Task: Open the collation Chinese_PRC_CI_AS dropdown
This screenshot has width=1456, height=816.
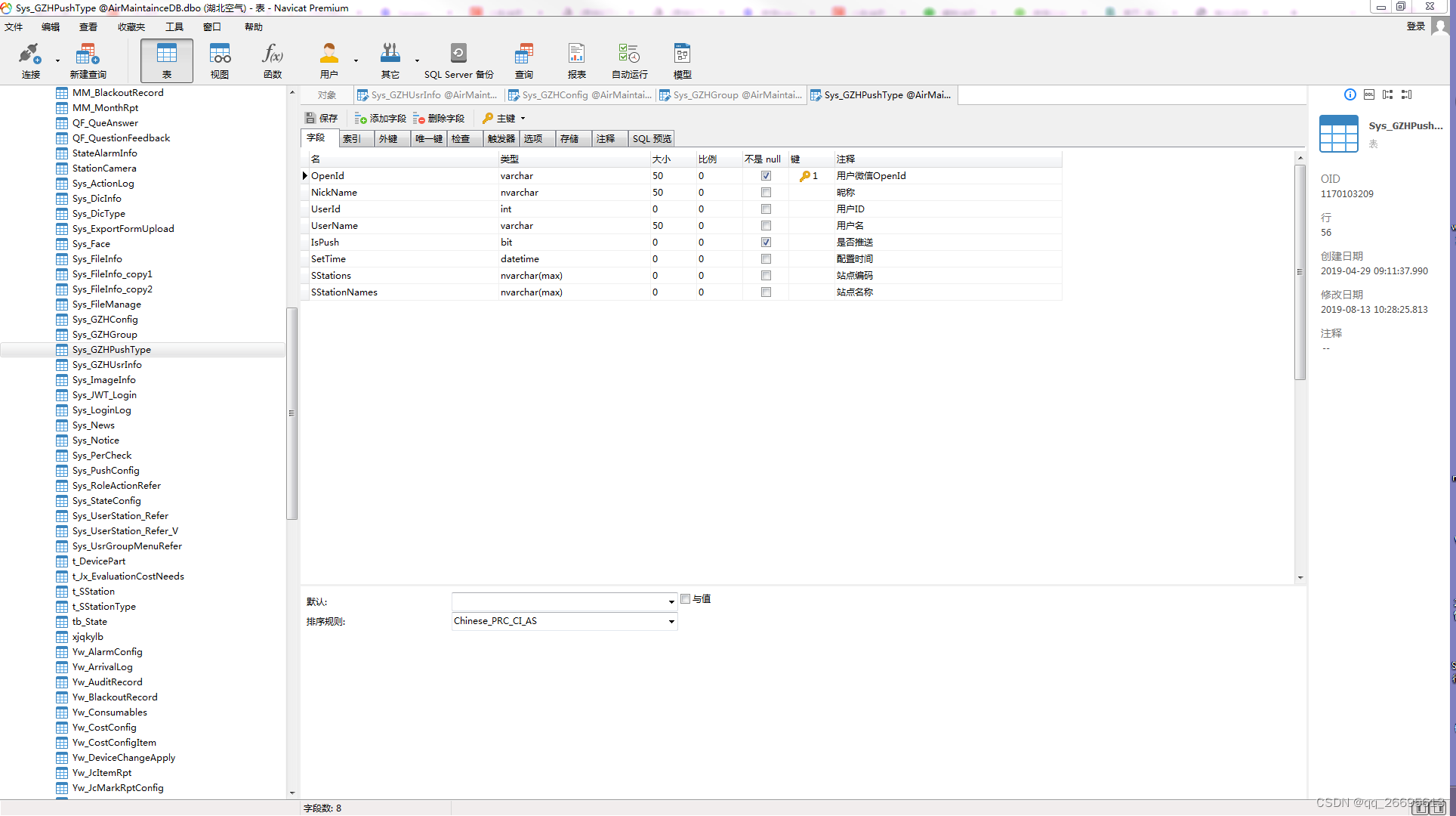Action: click(671, 622)
